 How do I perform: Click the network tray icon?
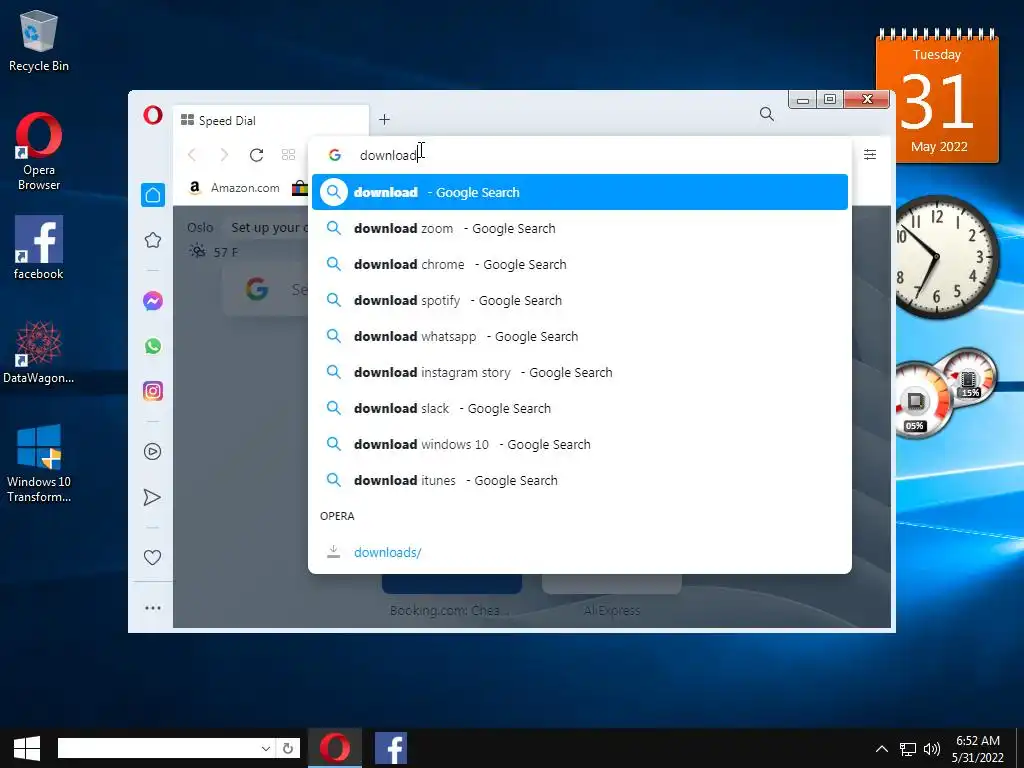pos(908,749)
